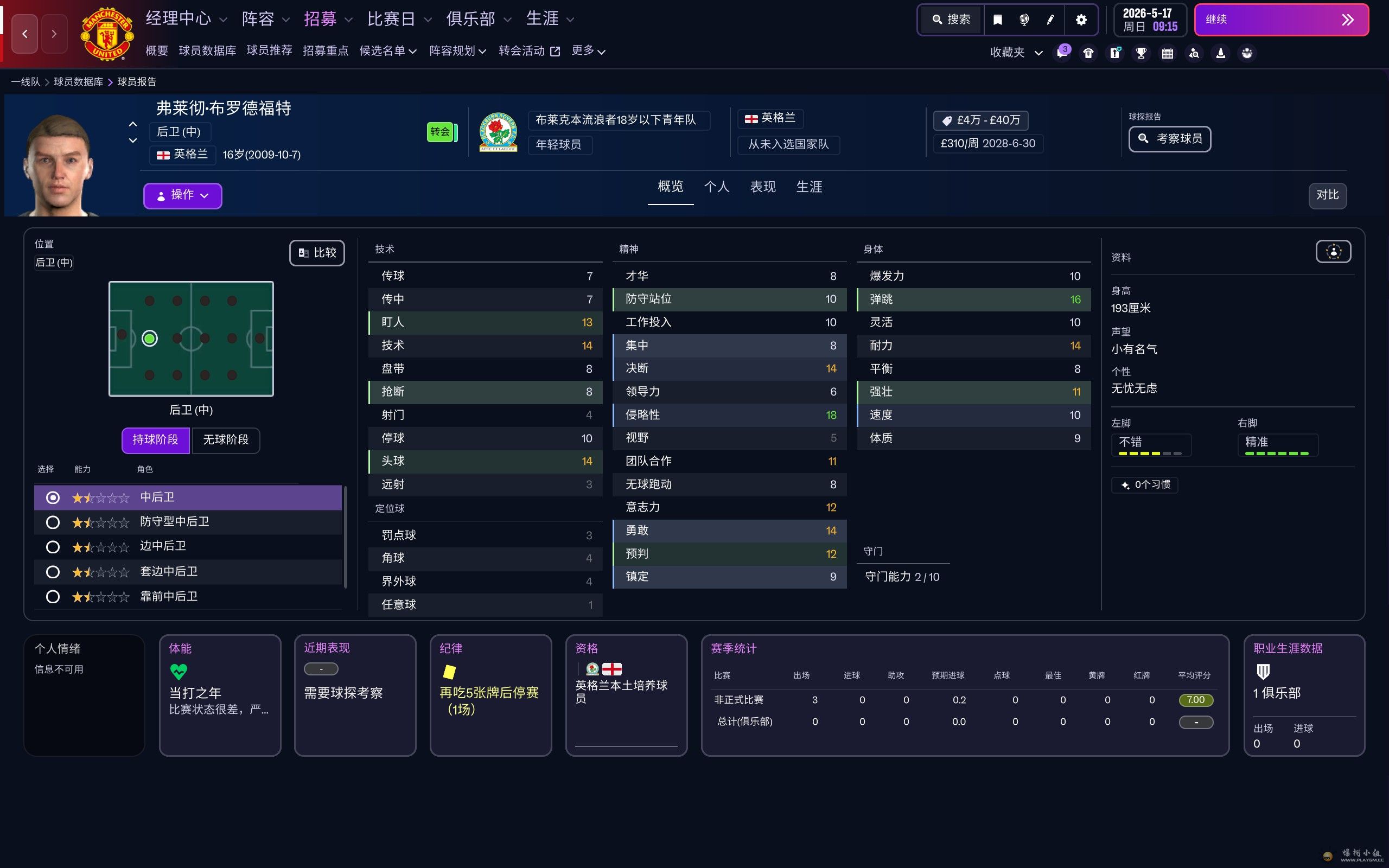Open the profile view options icon in 资料 panel
The width and height of the screenshot is (1389, 868).
click(1333, 251)
